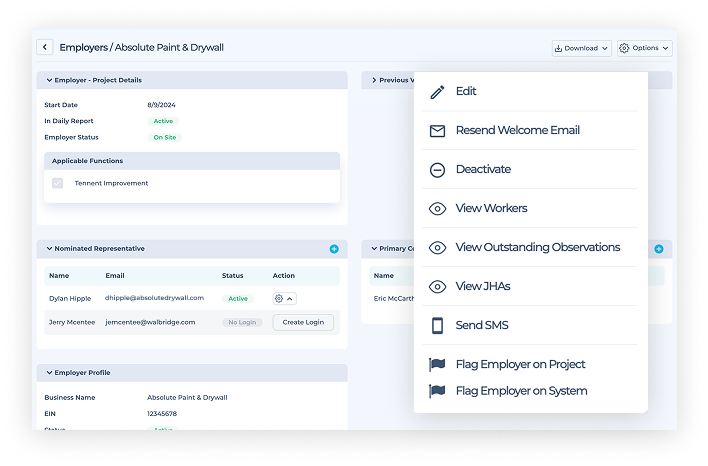Select View Outstanding Observations
Screen dimensions: 708x466
[530, 247]
